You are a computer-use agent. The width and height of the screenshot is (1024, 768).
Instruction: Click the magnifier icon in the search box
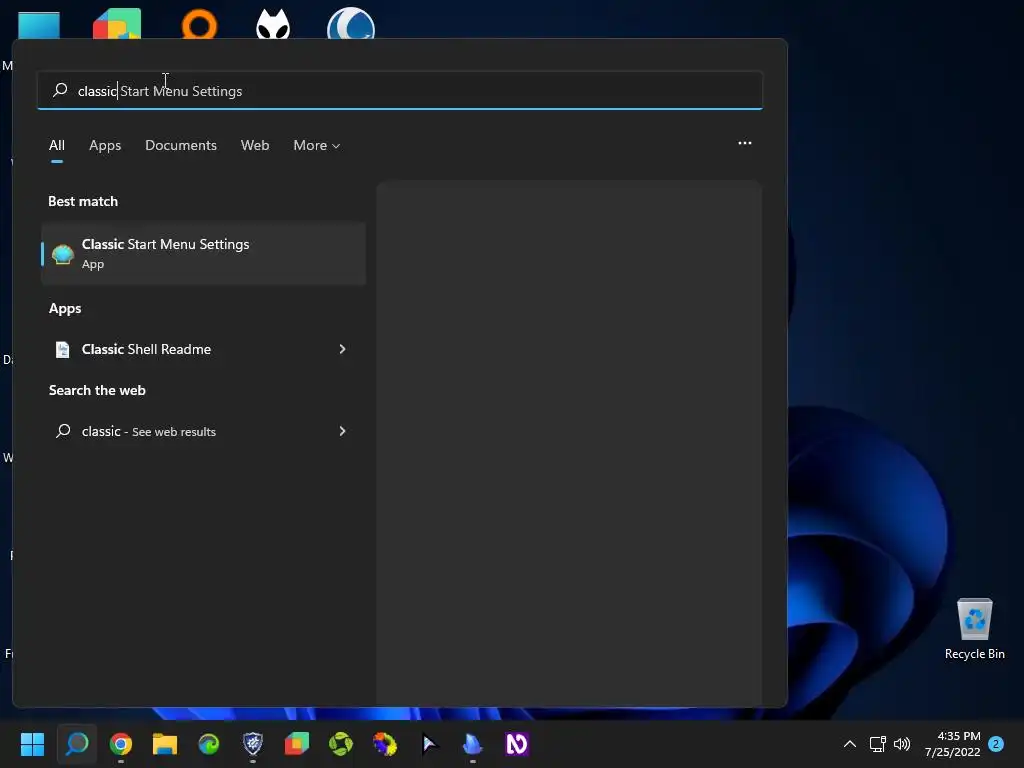click(x=60, y=90)
